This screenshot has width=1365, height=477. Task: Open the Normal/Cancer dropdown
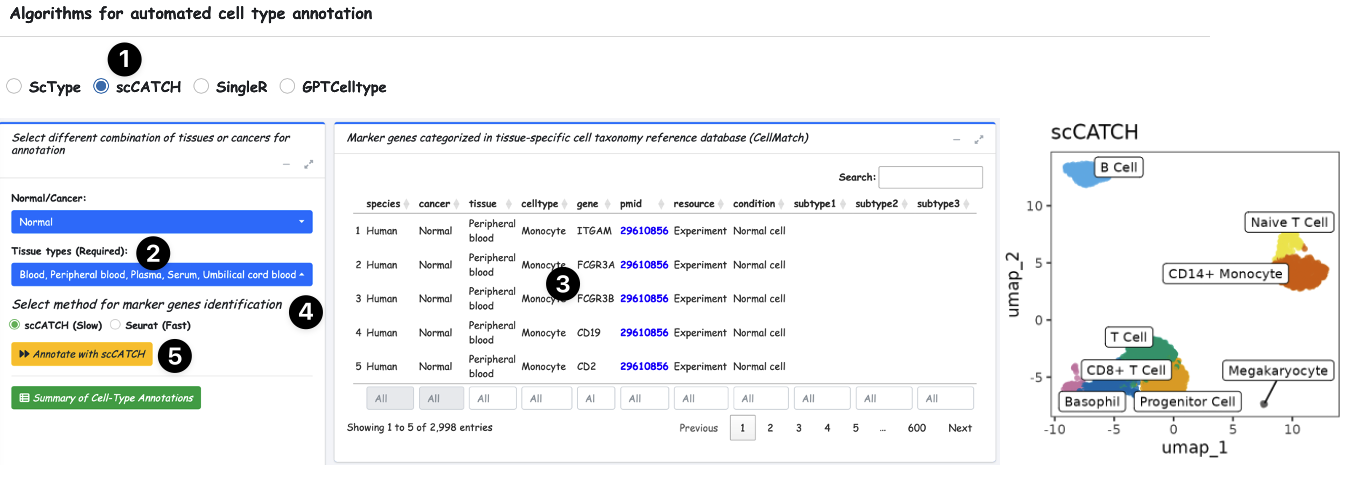[x=161, y=222]
